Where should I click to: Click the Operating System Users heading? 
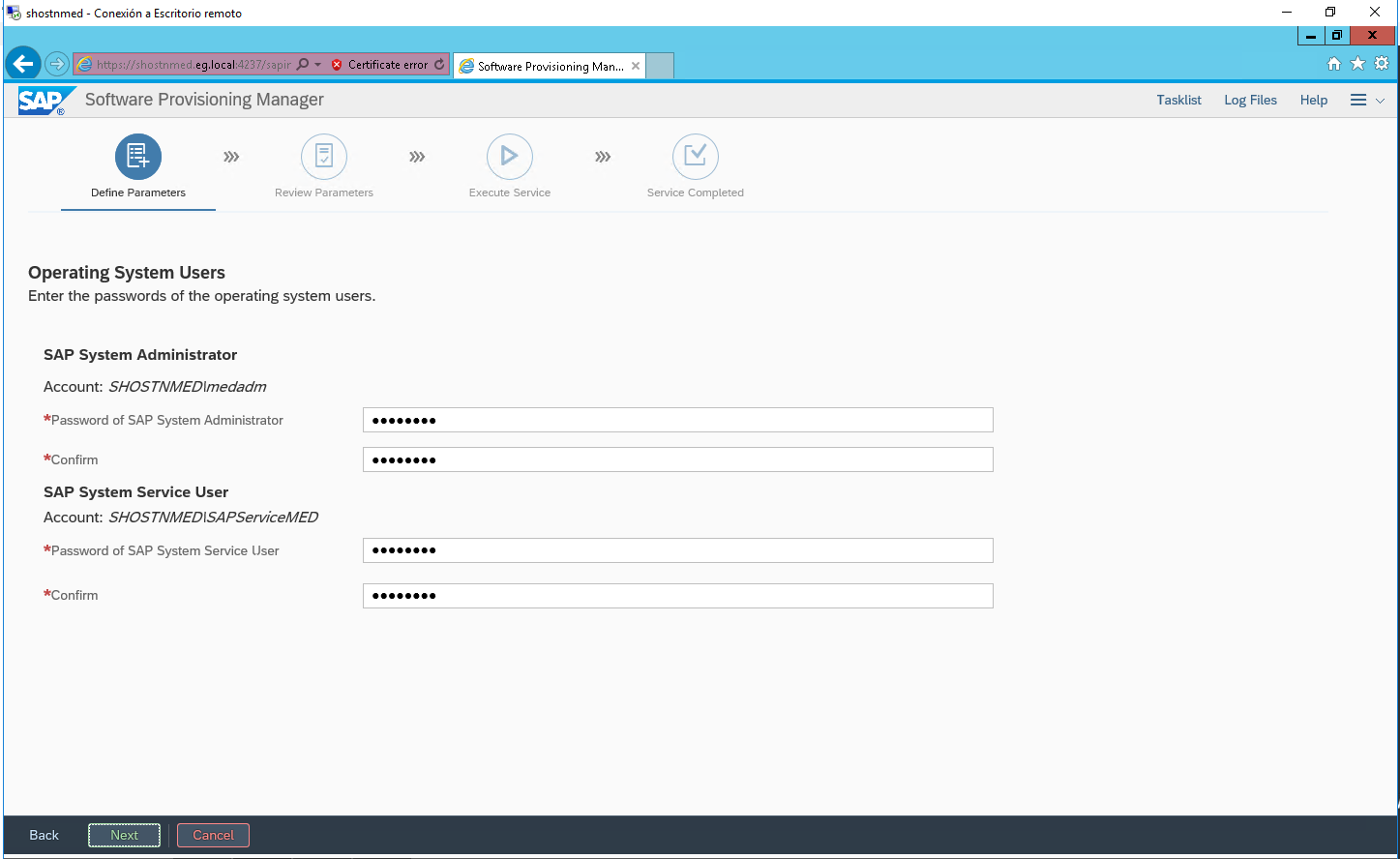127,273
